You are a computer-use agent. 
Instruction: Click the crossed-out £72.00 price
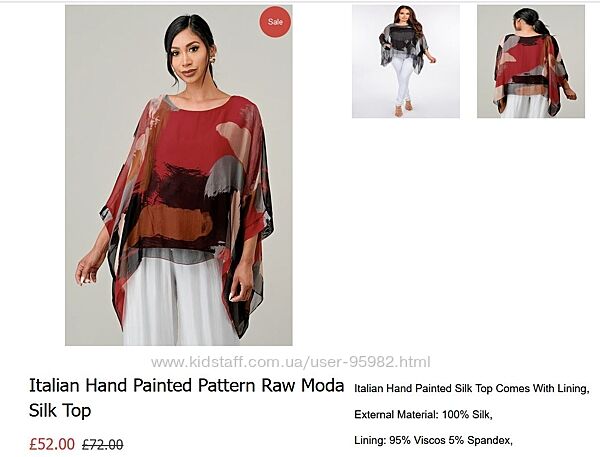pos(103,445)
